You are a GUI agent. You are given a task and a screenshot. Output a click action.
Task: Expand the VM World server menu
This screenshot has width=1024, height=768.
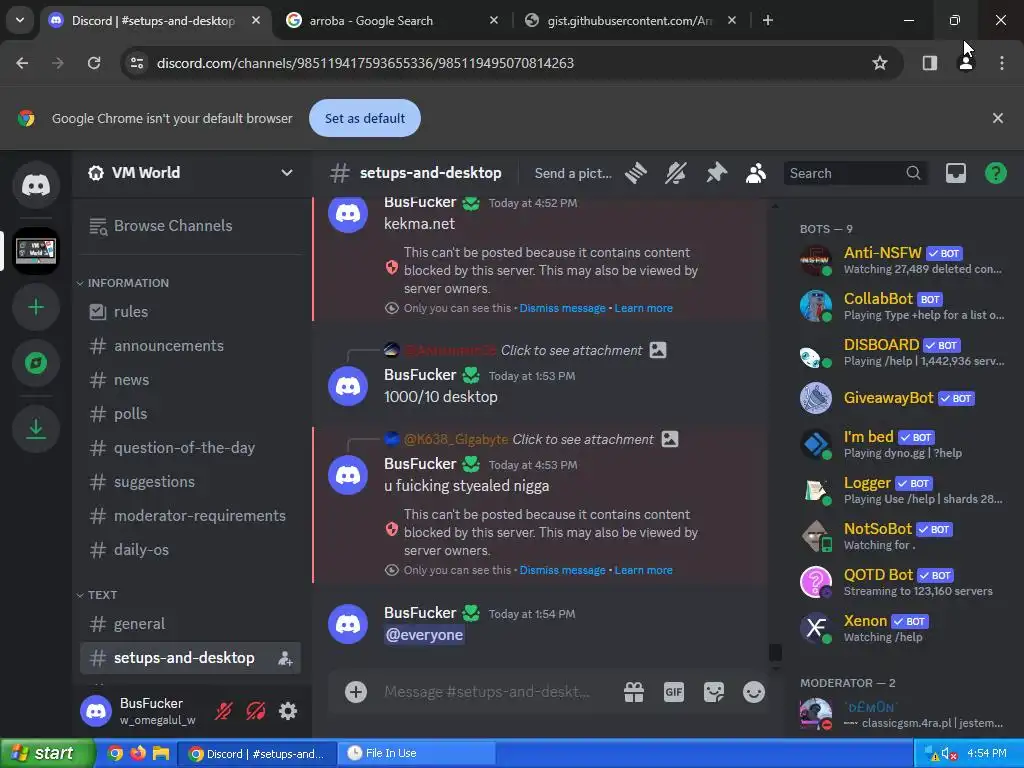[287, 173]
